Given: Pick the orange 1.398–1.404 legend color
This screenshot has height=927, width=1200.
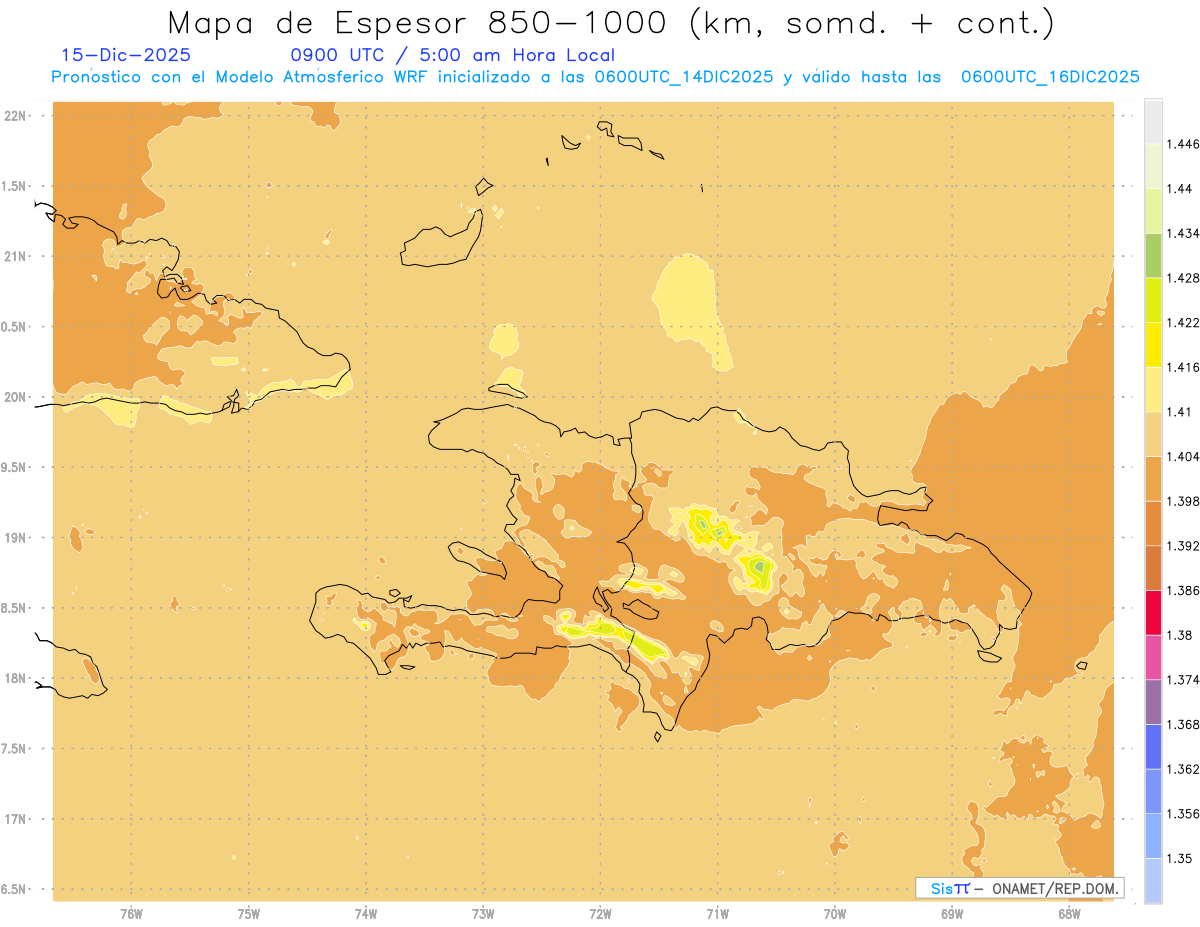Looking at the screenshot, I should click(1153, 478).
